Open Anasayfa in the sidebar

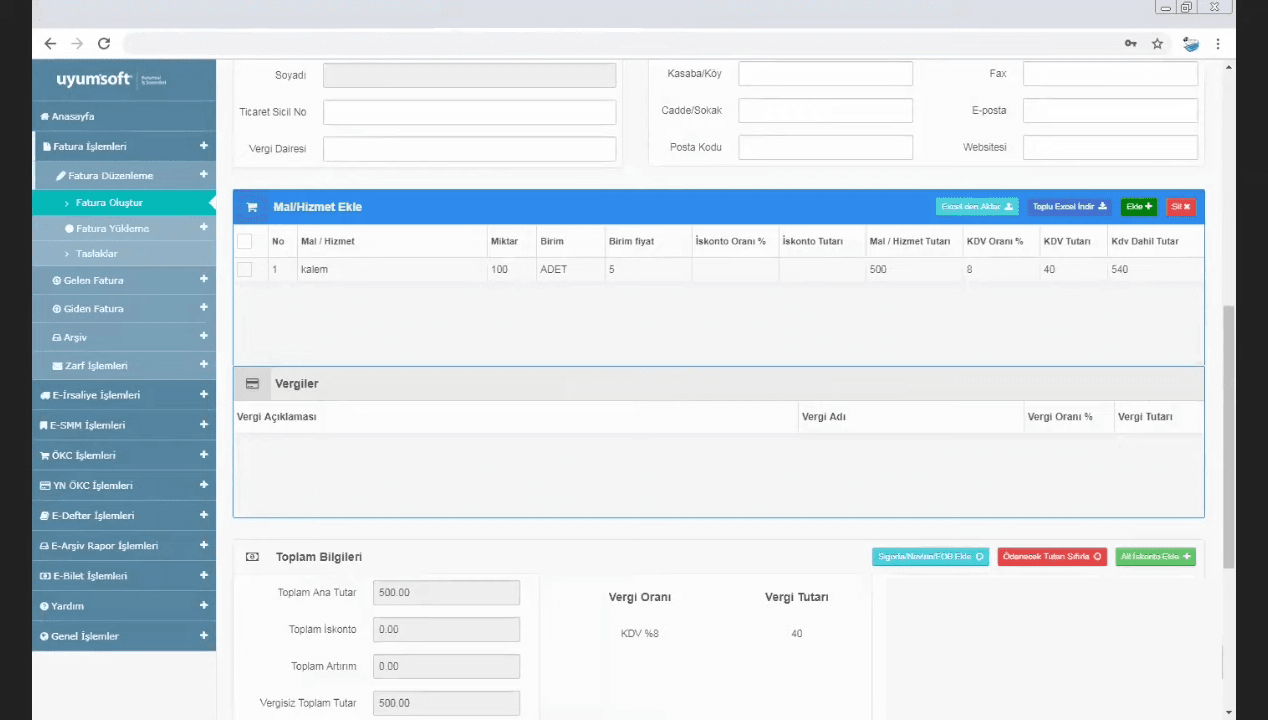124,116
